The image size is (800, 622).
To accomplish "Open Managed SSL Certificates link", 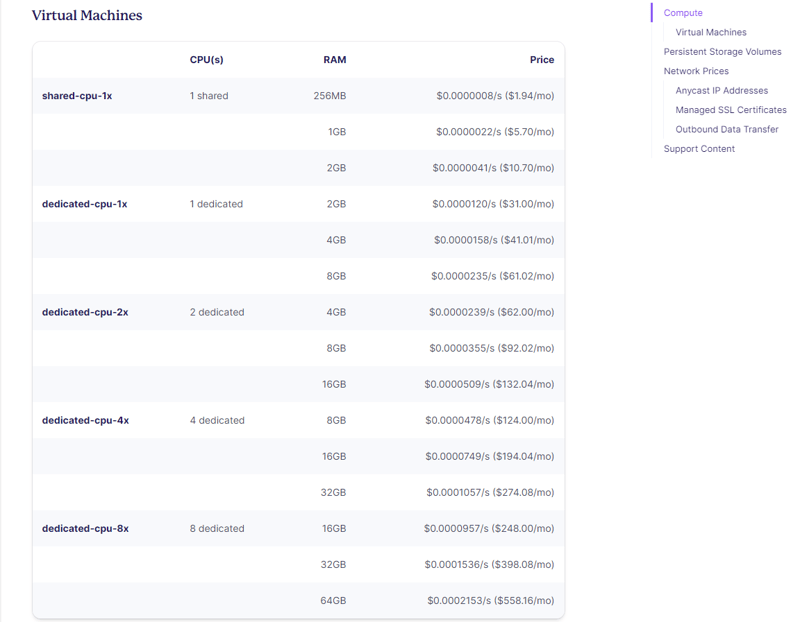I will [x=730, y=110].
